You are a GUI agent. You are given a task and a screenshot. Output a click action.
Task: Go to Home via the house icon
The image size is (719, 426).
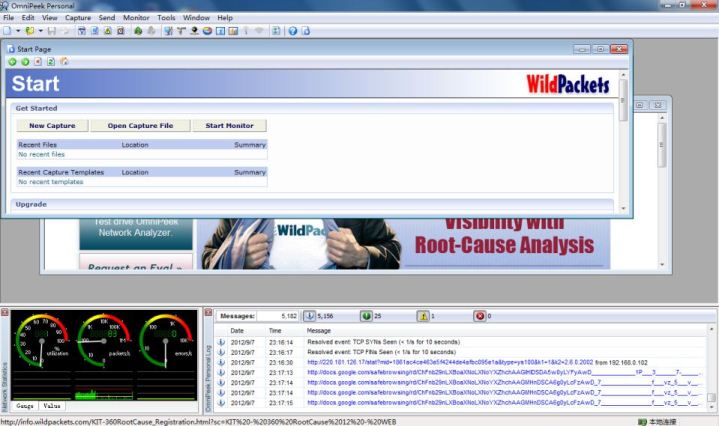[64, 61]
